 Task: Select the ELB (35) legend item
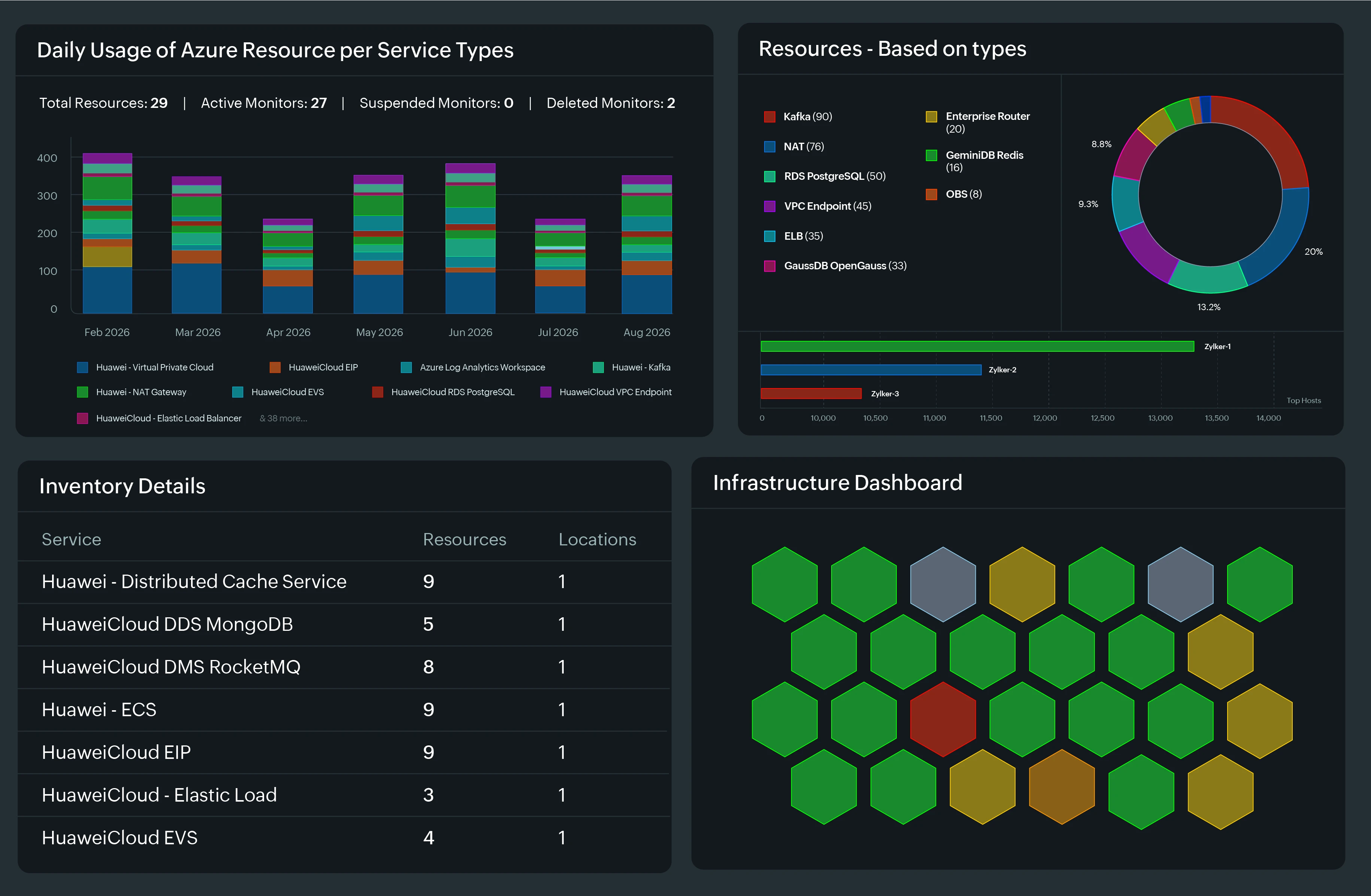pyautogui.click(x=793, y=236)
